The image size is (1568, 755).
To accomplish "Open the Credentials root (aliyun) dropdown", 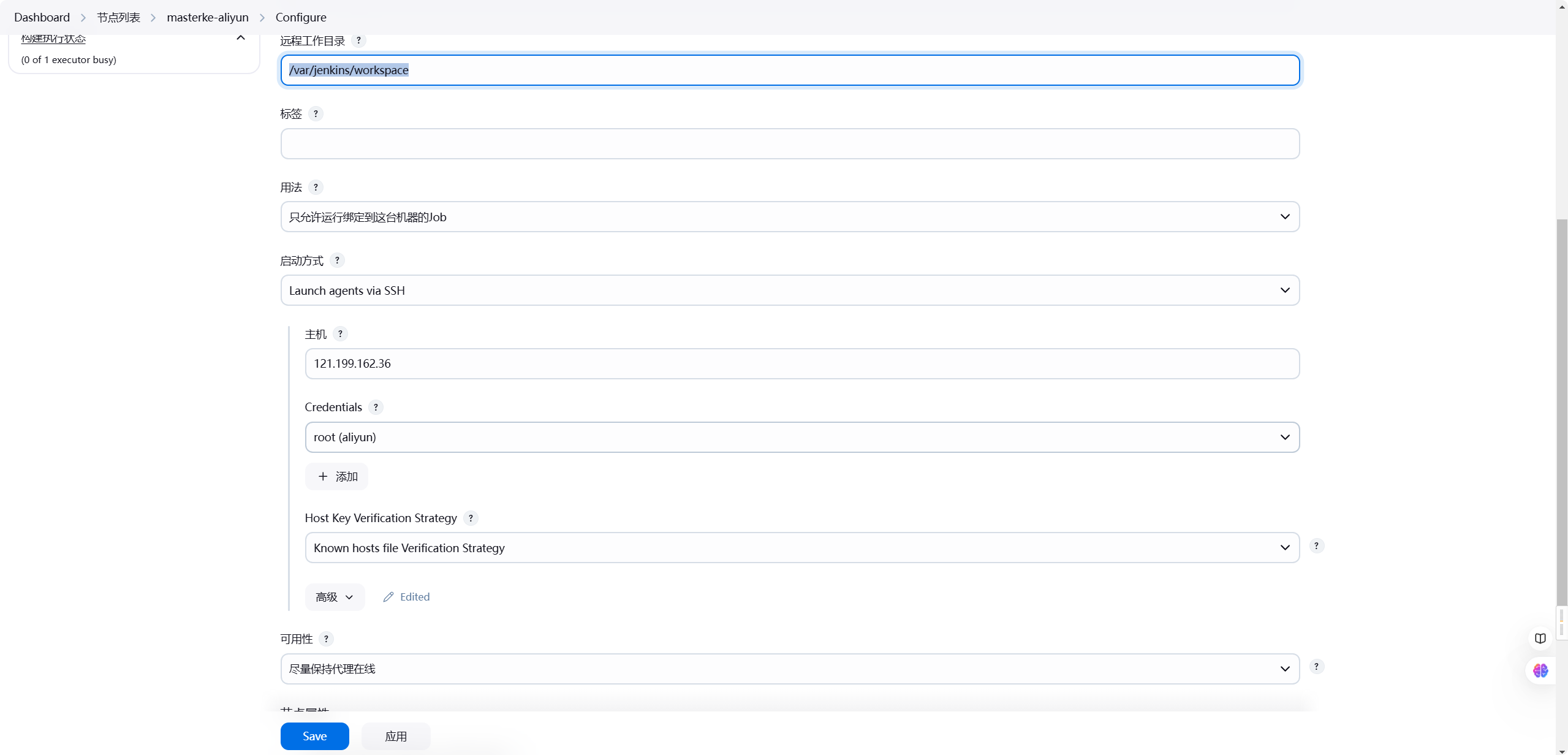I will [802, 438].
